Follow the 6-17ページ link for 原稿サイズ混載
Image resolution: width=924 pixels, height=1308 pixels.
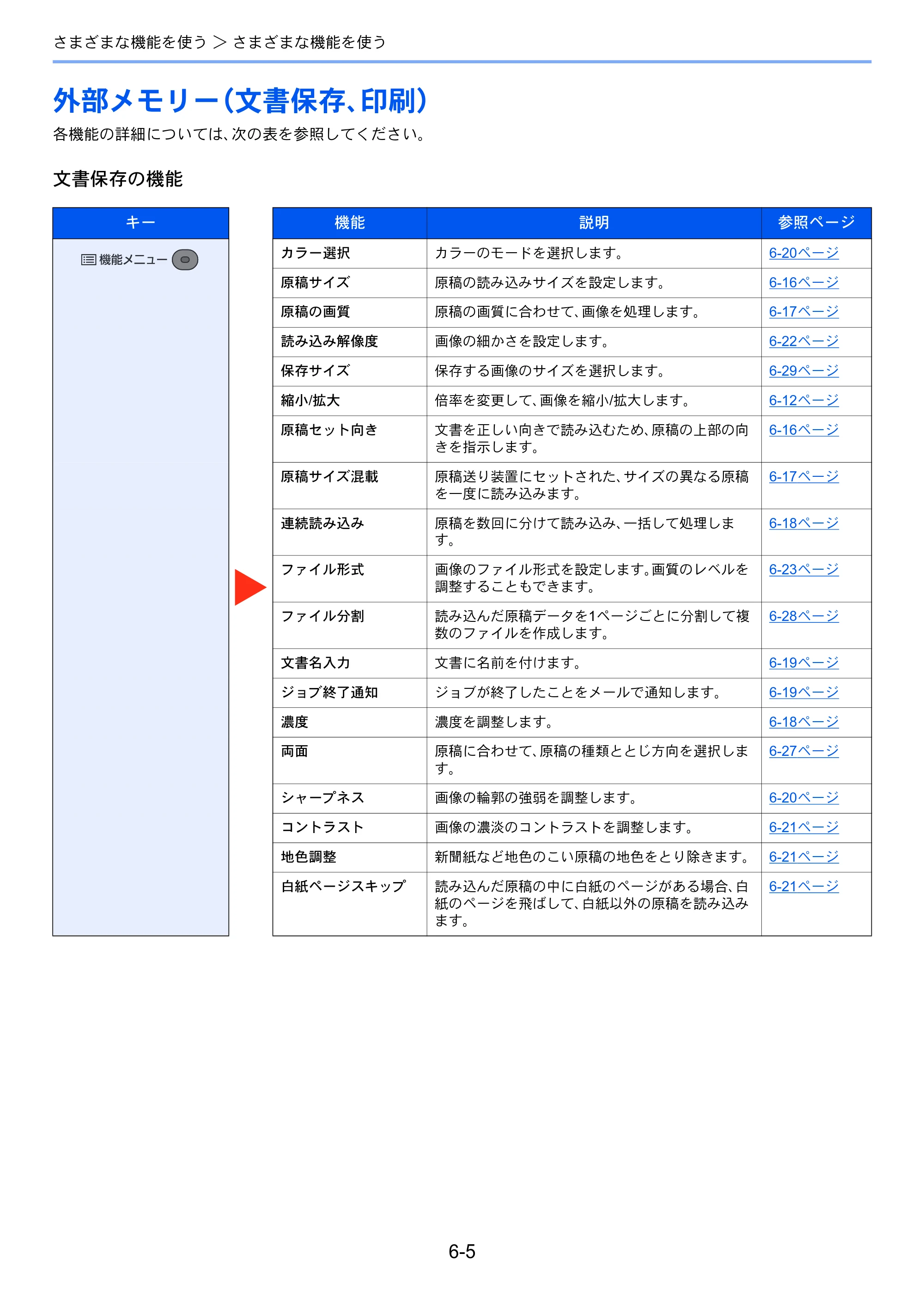pos(803,477)
